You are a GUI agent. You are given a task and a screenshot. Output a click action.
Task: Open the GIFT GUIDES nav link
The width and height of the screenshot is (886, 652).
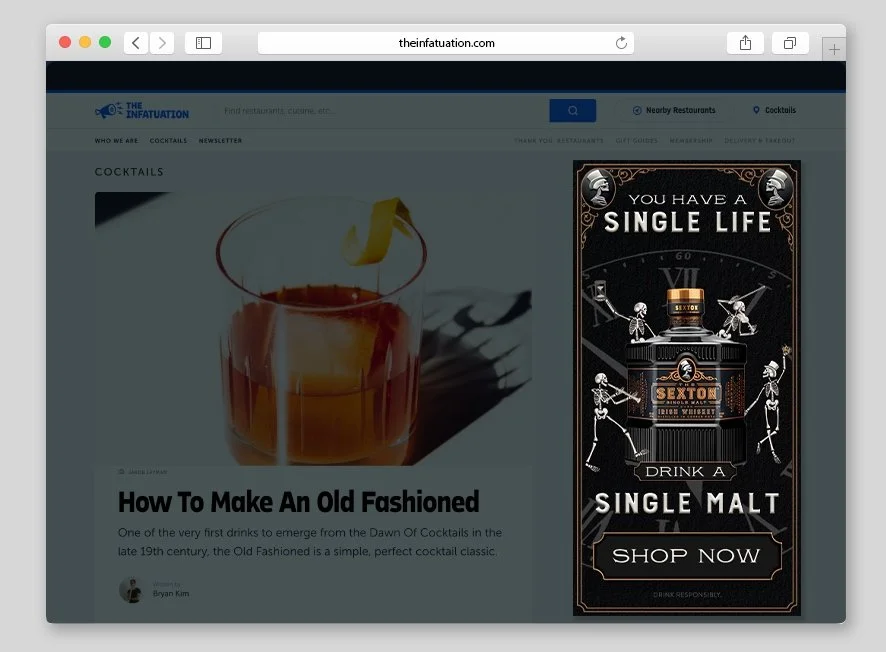point(637,141)
